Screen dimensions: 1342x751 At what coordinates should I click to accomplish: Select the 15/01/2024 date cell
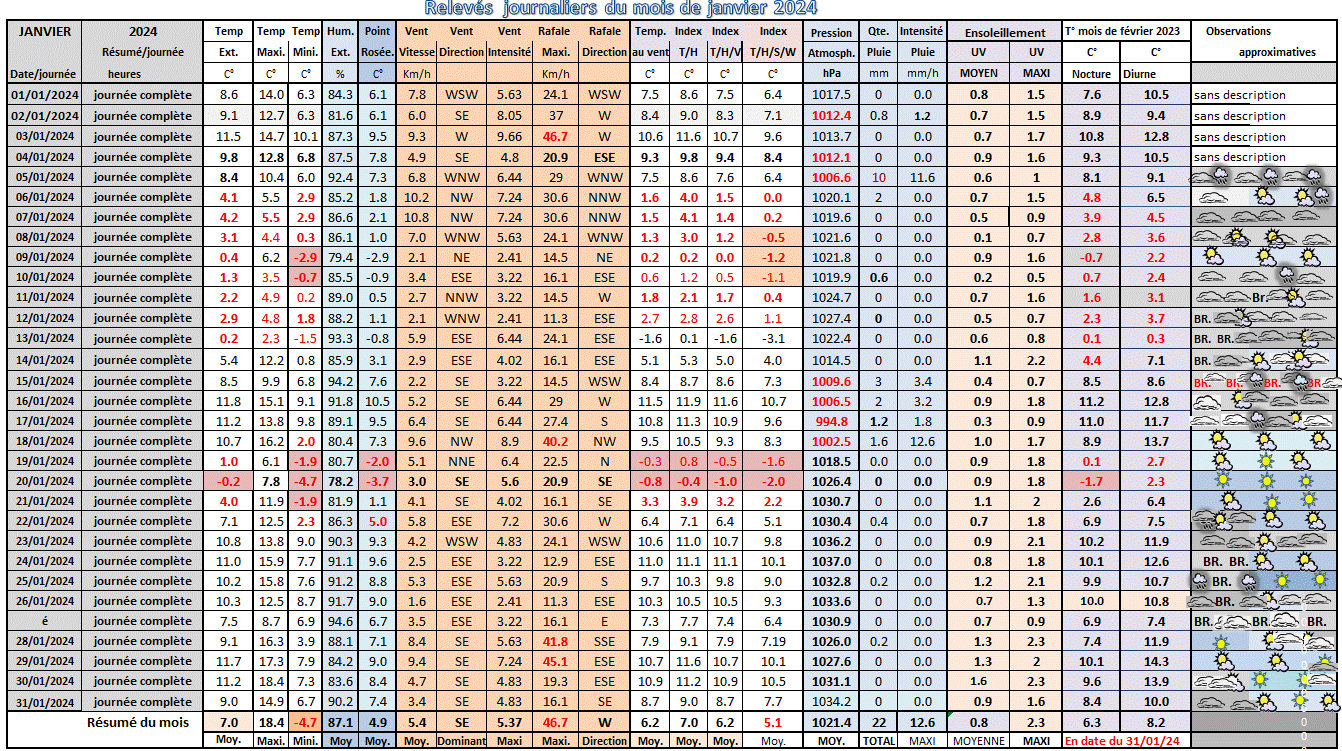tap(43, 380)
